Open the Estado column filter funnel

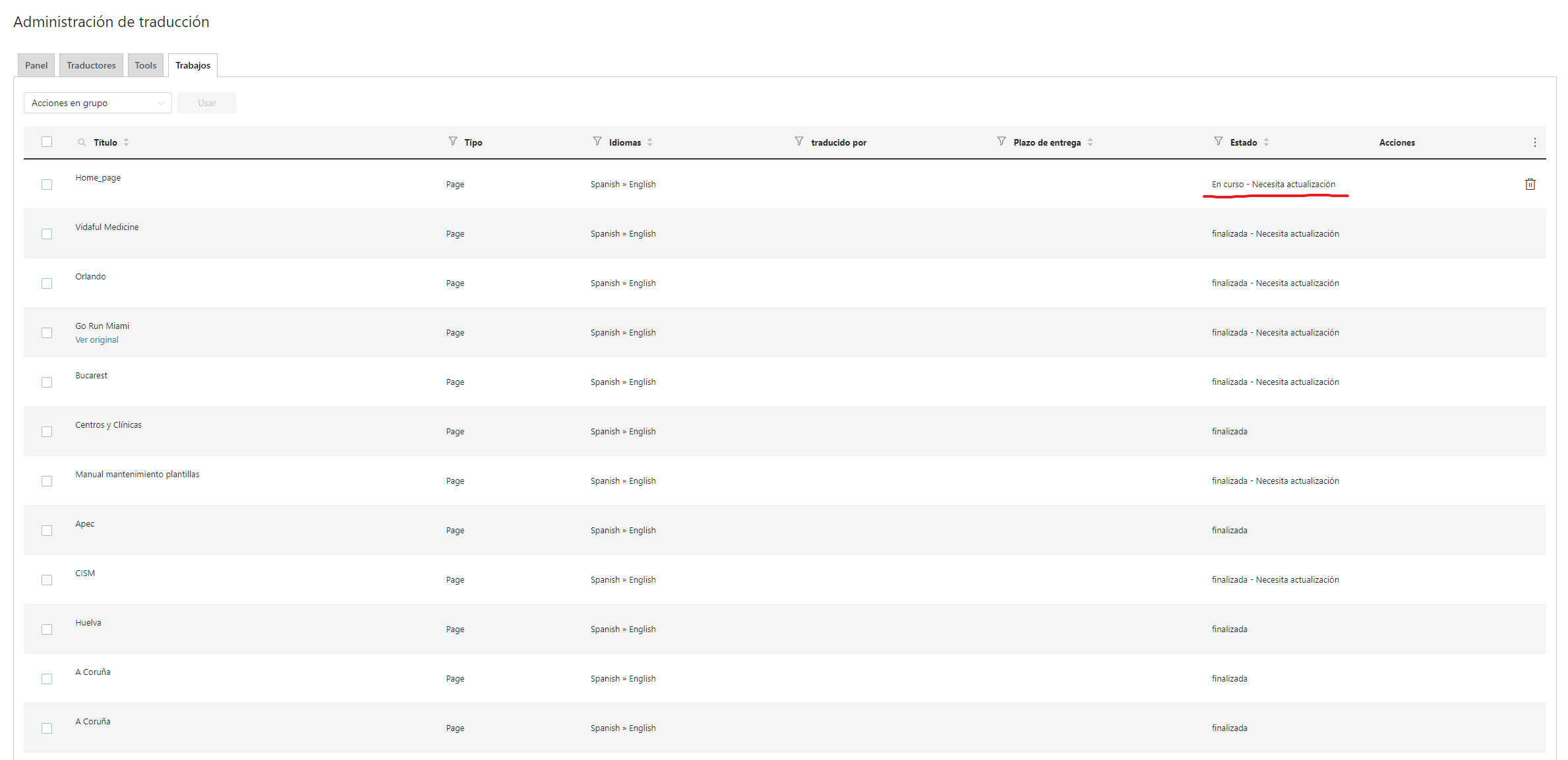[1218, 142]
